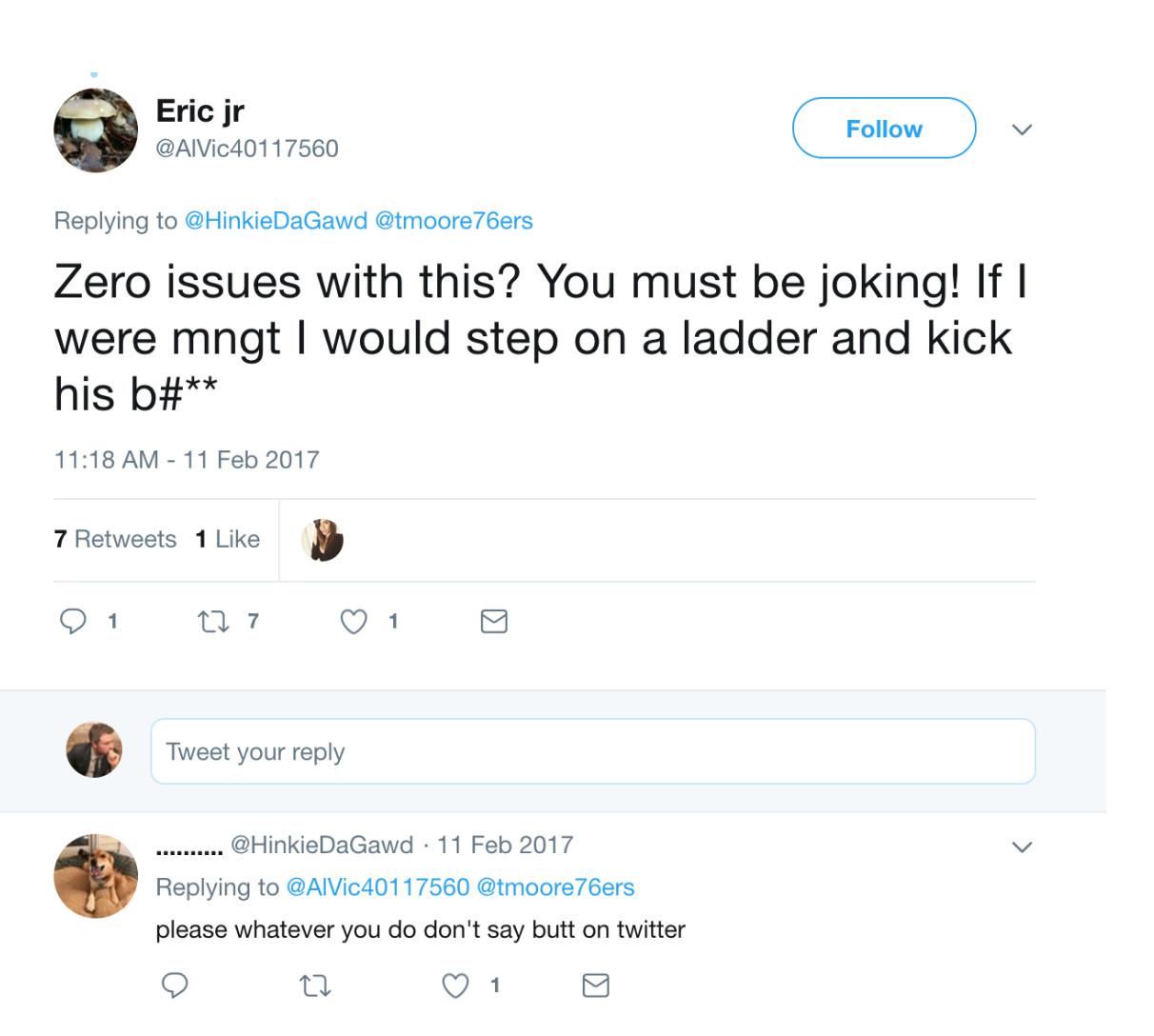Open Eric jr's mushroom profile picture
The image size is (1154, 1036).
95,130
